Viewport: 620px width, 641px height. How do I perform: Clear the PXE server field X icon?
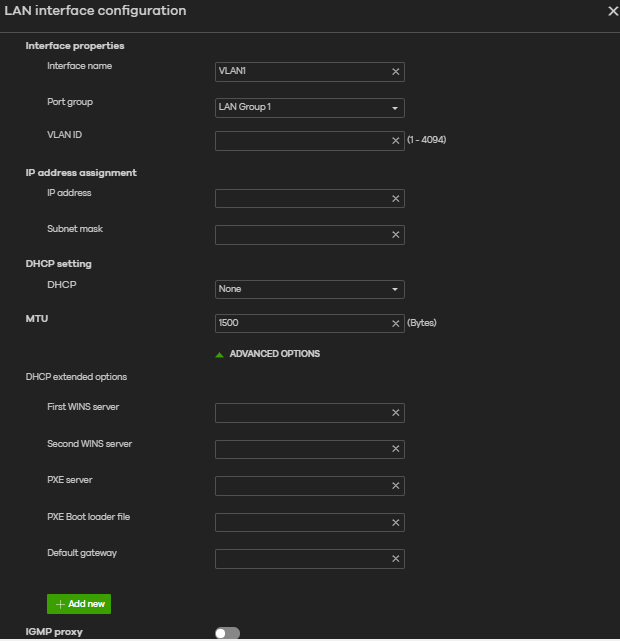(395, 486)
